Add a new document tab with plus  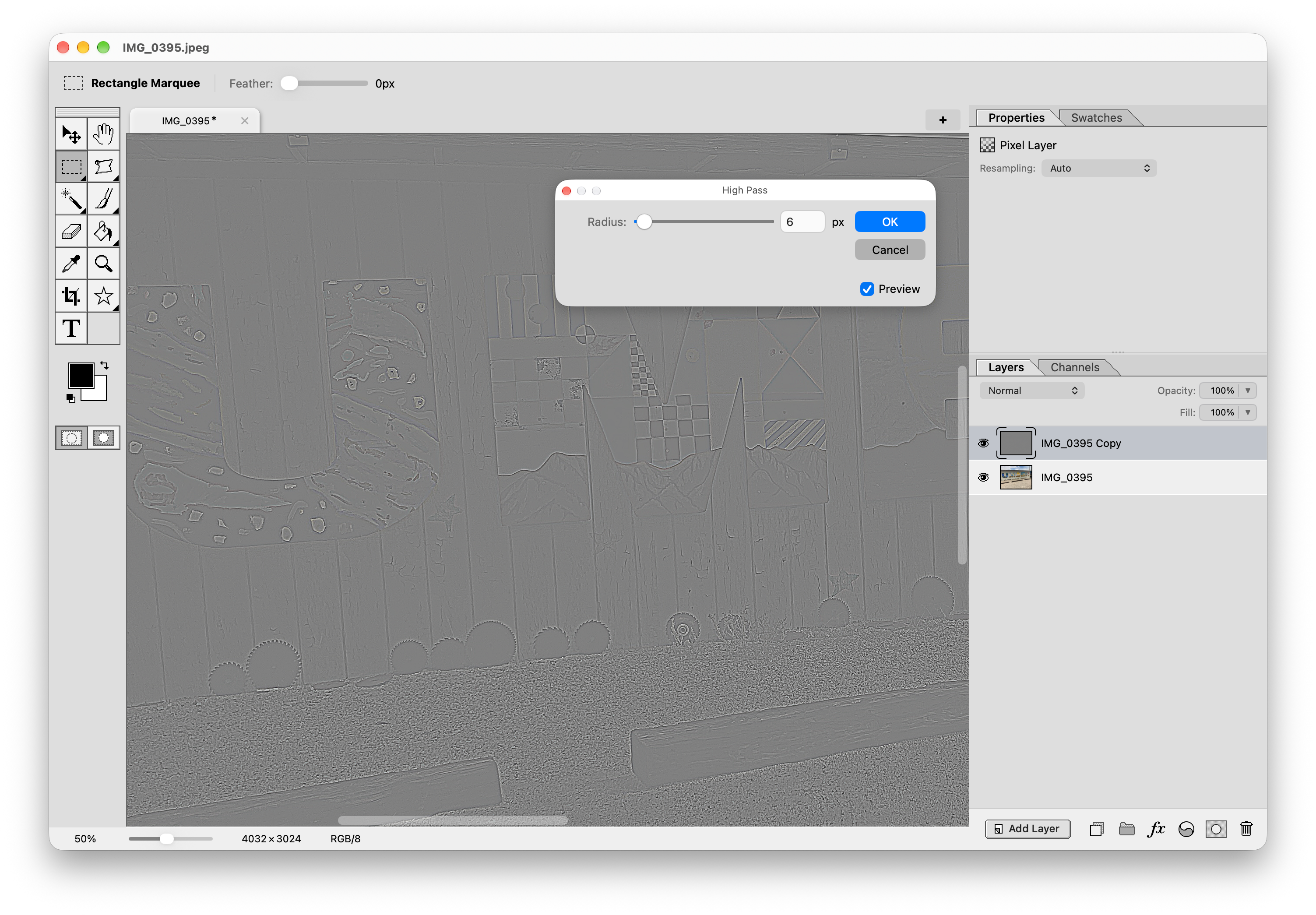(943, 120)
